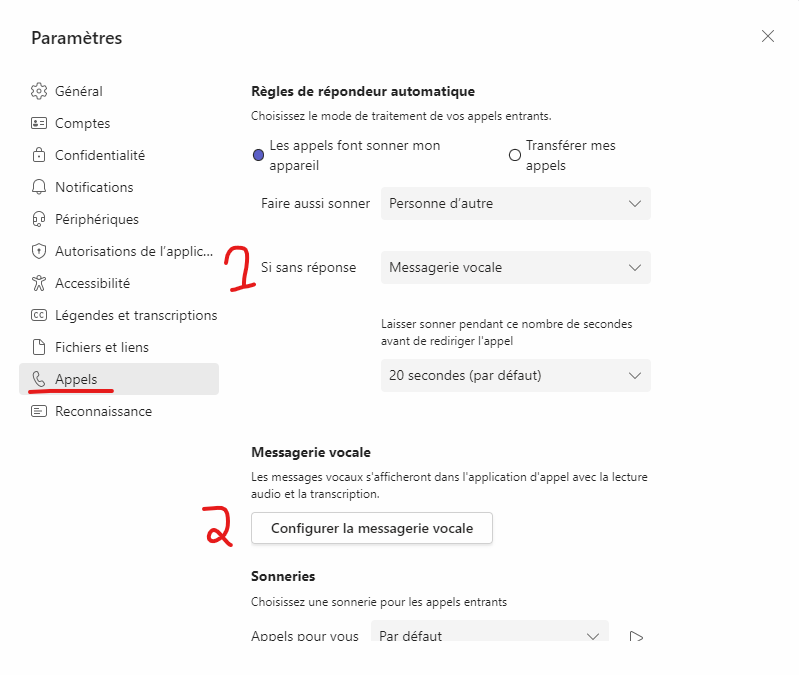Open the 'Appels pour vous' ringtone dropdown

[x=489, y=635]
